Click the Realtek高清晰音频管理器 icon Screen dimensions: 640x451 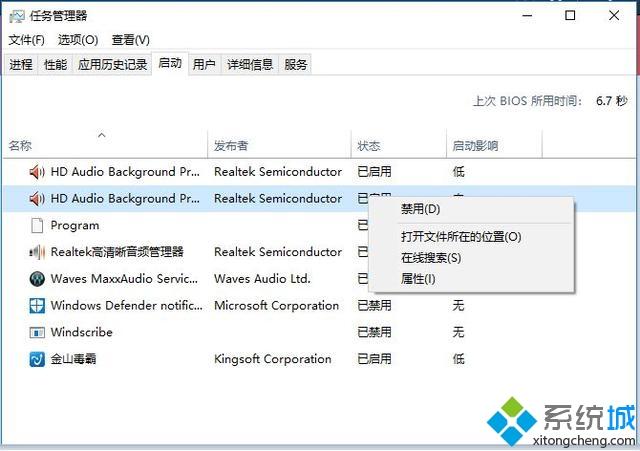point(37,252)
